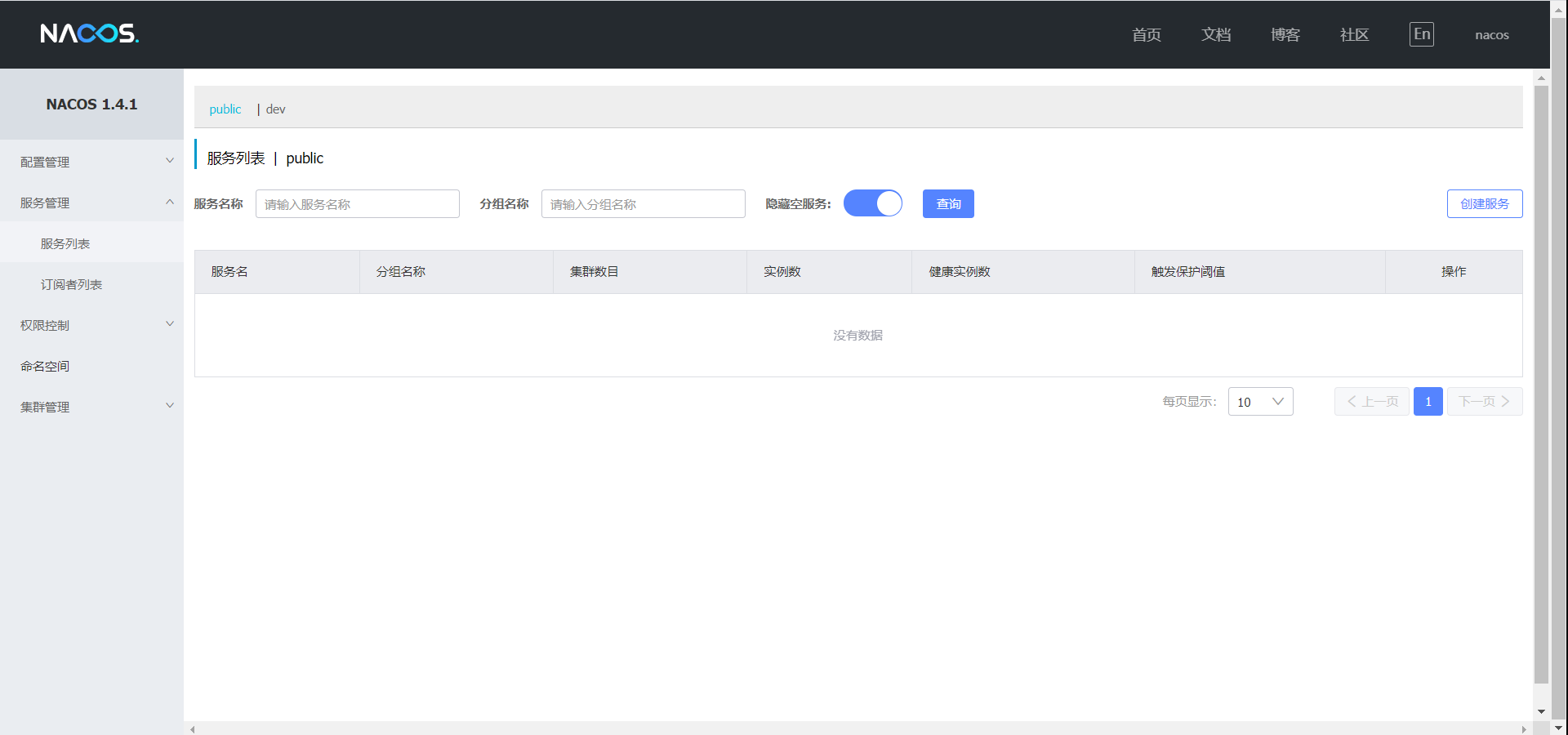Open the page size dropdown showing 10
Viewport: 1568px width, 735px height.
(1260, 401)
